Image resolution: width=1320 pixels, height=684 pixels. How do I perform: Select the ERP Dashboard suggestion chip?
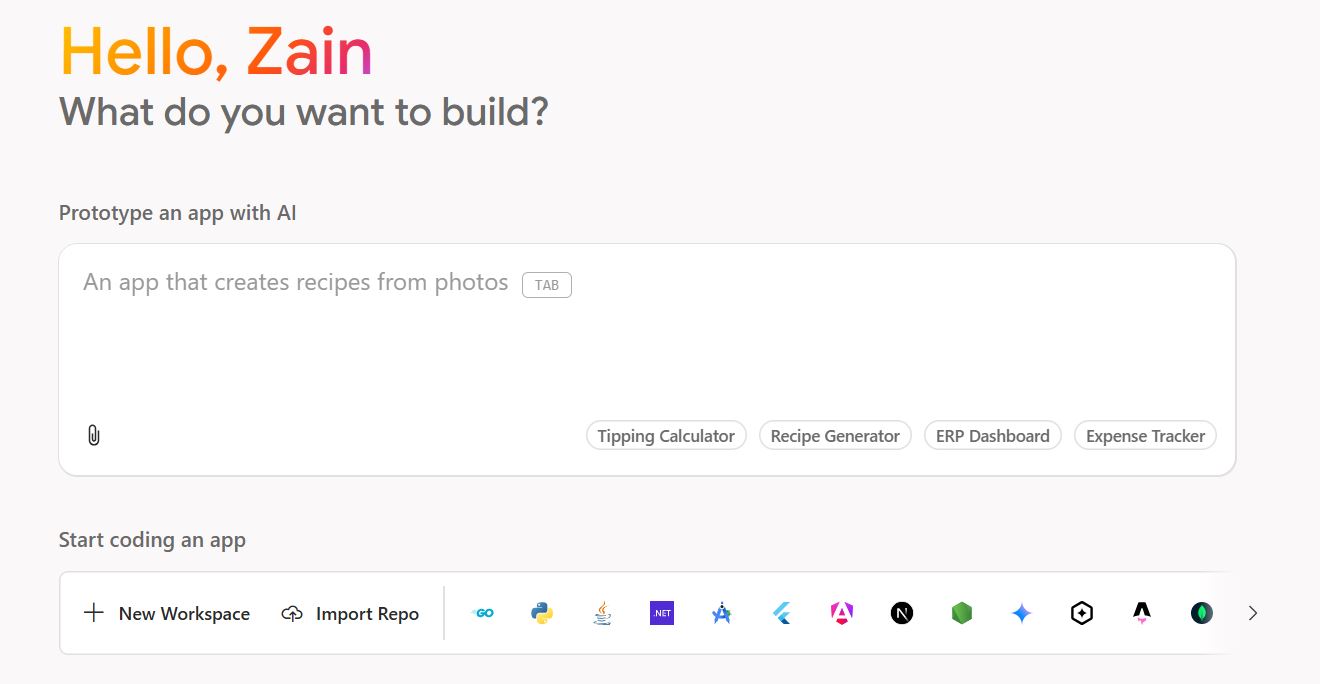993,436
